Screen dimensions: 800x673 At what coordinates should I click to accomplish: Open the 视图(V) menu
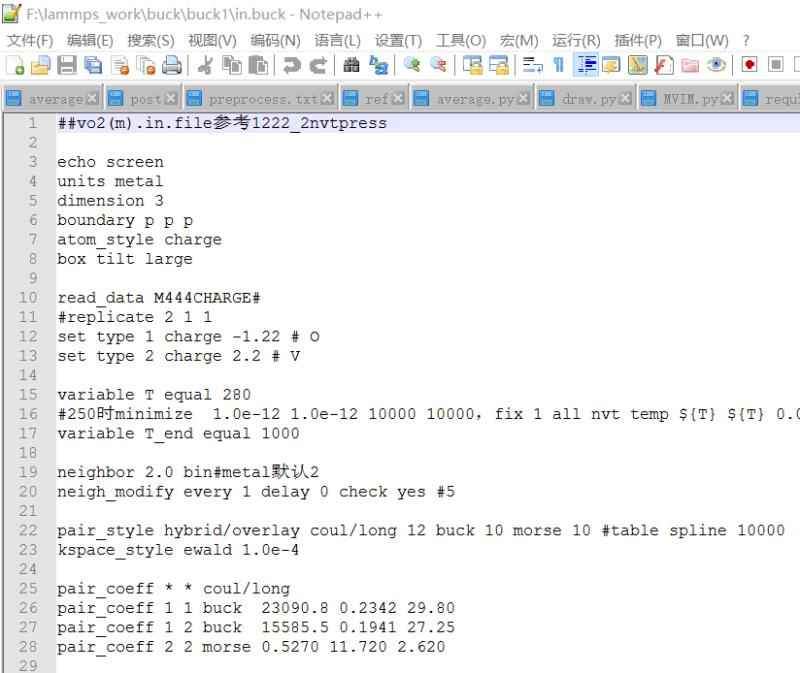click(212, 40)
